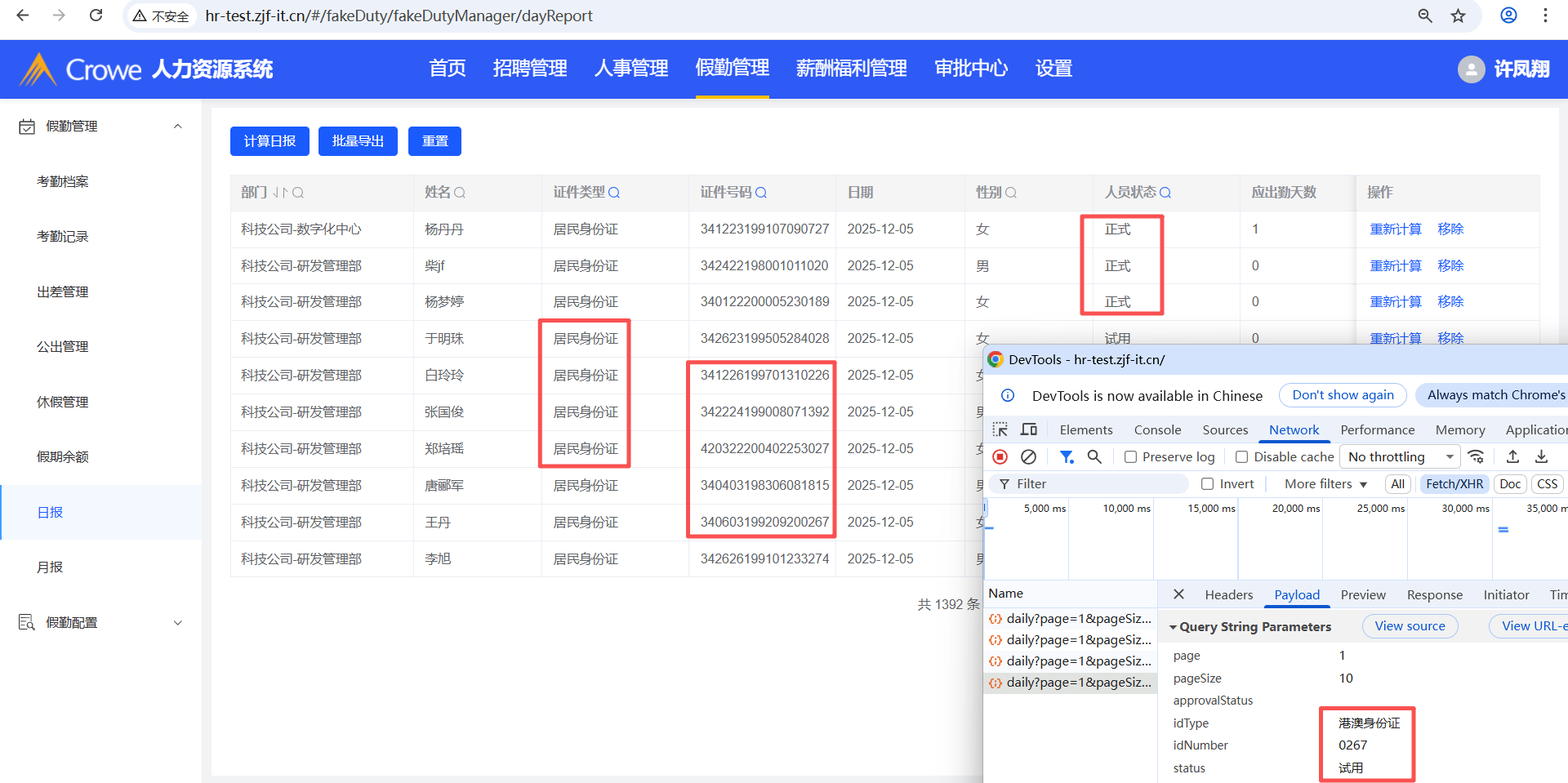This screenshot has width=1568, height=783.
Task: Clear the network log
Action: pyautogui.click(x=1029, y=457)
